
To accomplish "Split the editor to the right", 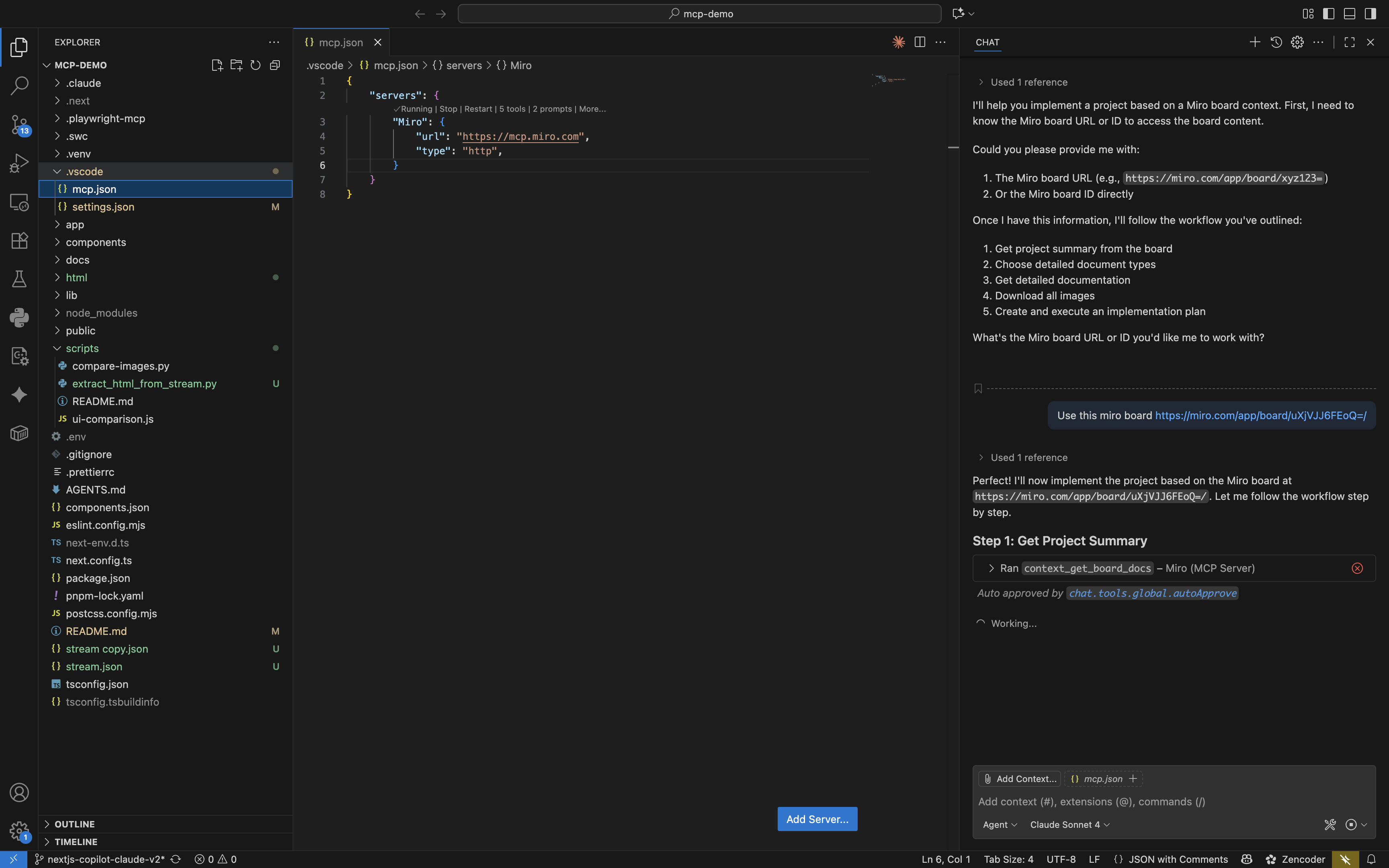I will [920, 42].
